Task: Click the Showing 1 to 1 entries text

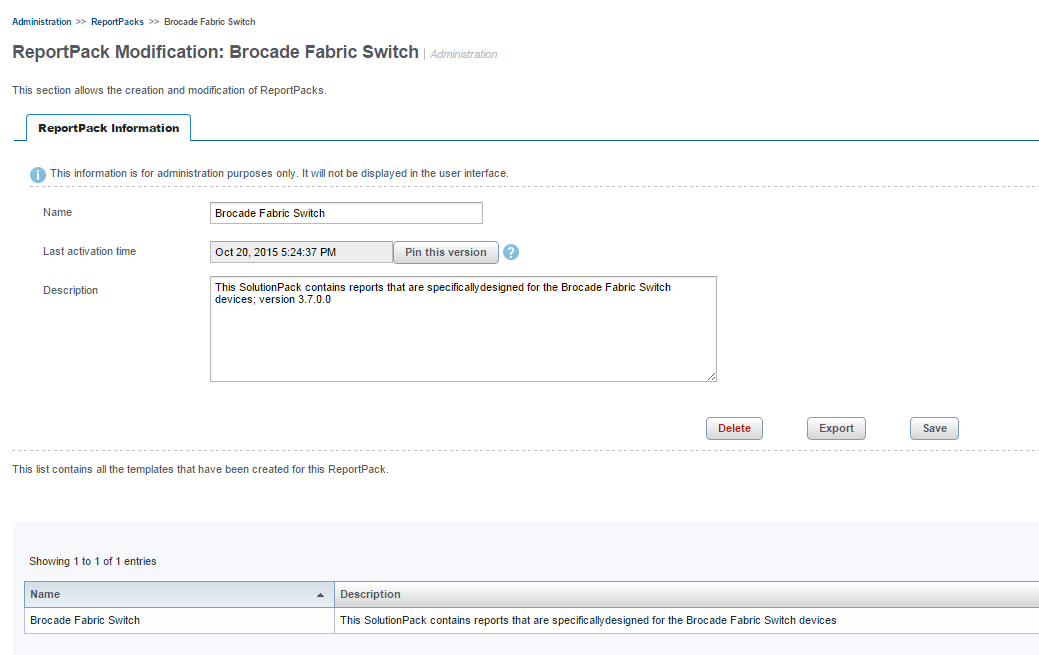Action: 93,562
